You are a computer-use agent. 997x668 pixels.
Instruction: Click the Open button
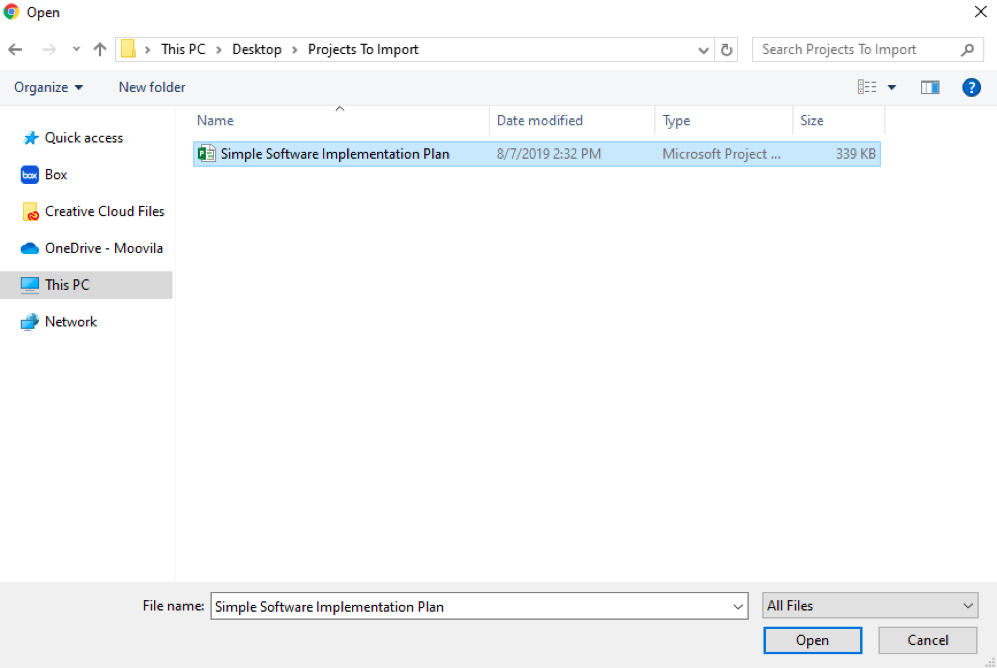tap(812, 641)
